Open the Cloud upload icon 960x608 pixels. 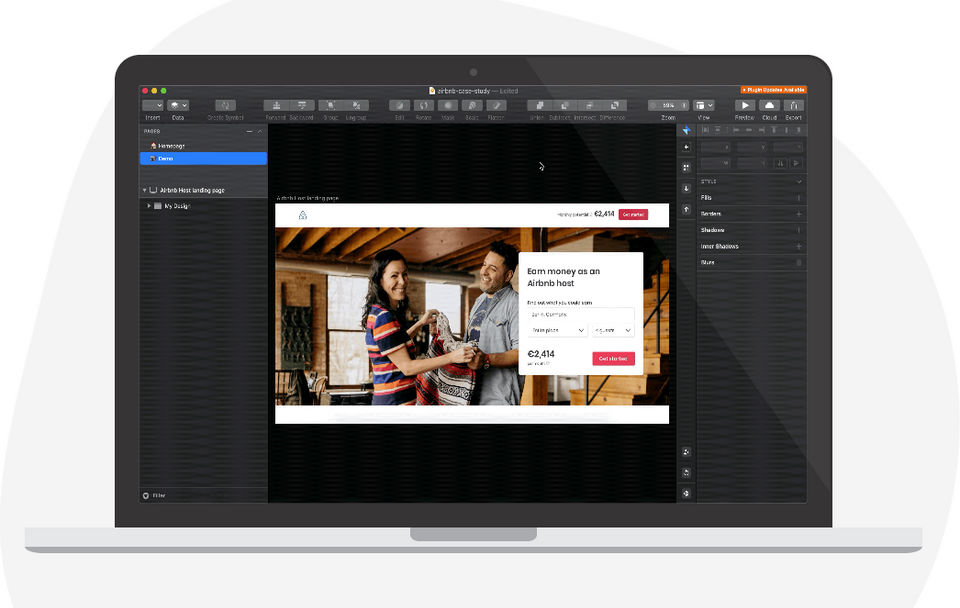(769, 105)
